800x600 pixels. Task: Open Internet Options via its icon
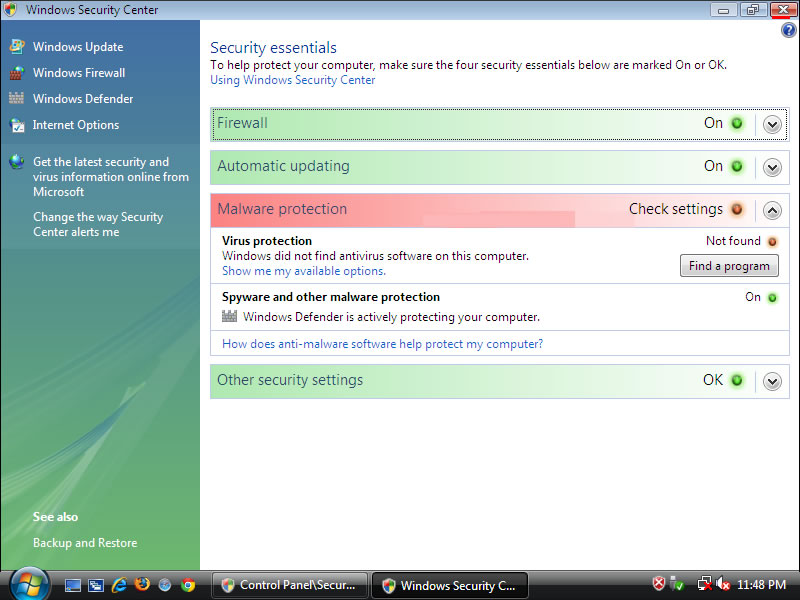(16, 125)
